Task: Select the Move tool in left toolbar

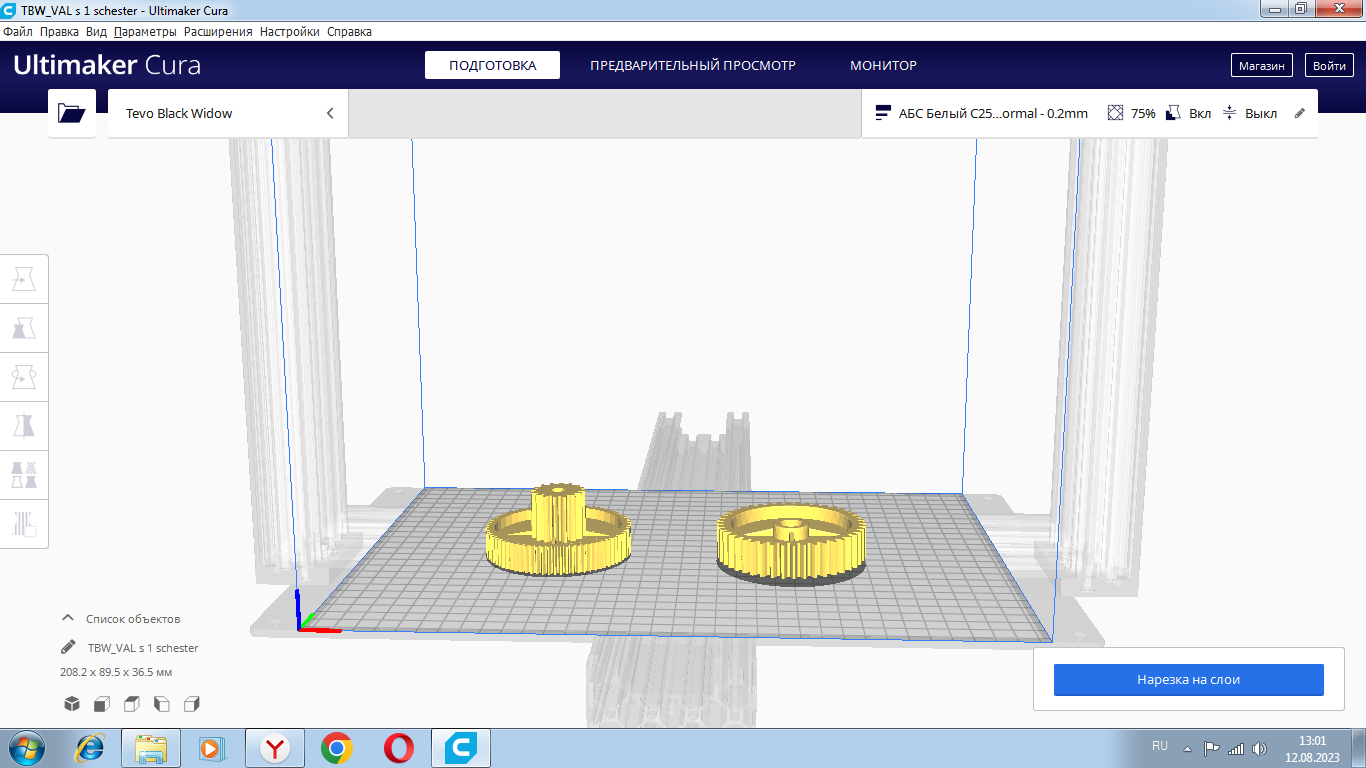Action: click(x=24, y=279)
